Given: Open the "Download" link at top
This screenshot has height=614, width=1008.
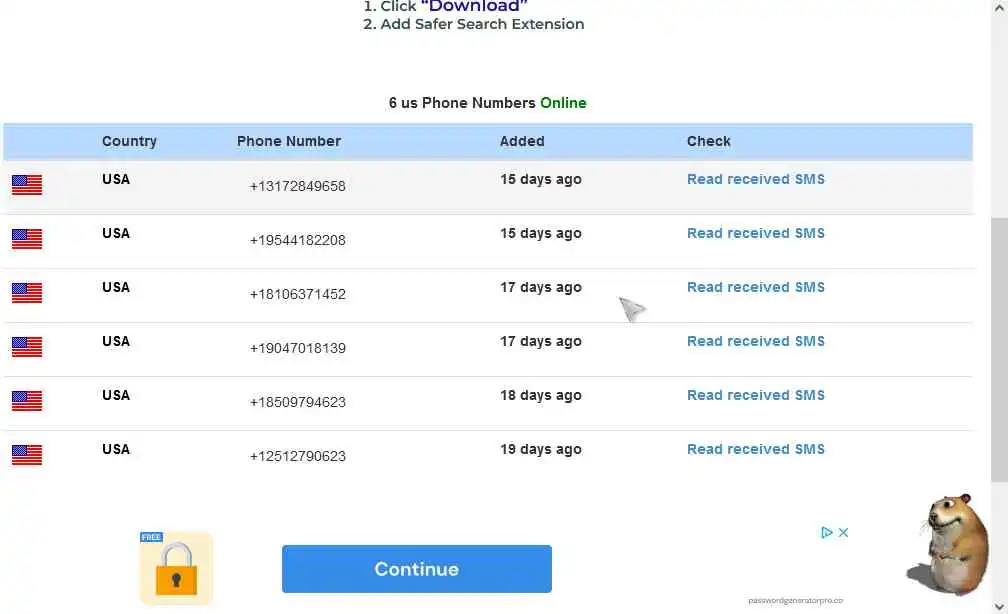Looking at the screenshot, I should tap(474, 7).
